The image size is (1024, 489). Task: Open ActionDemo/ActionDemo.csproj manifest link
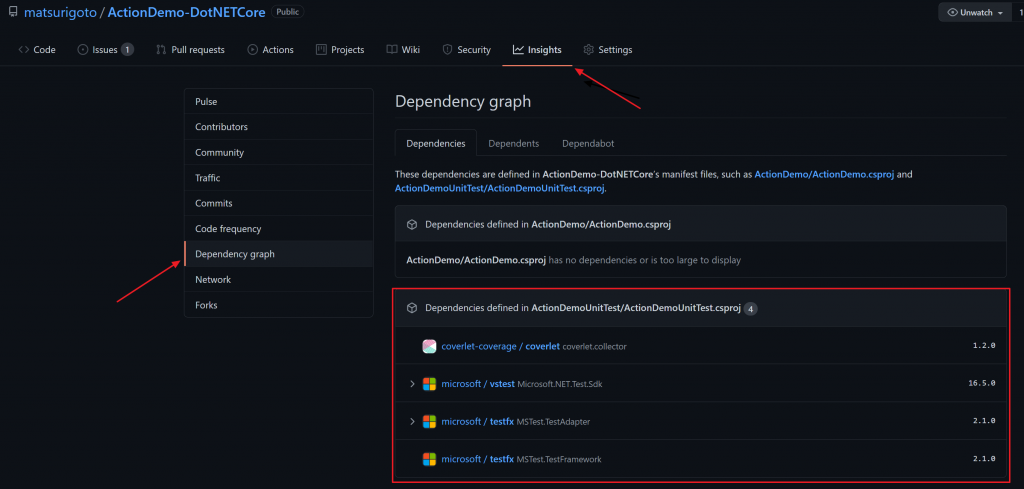point(824,175)
